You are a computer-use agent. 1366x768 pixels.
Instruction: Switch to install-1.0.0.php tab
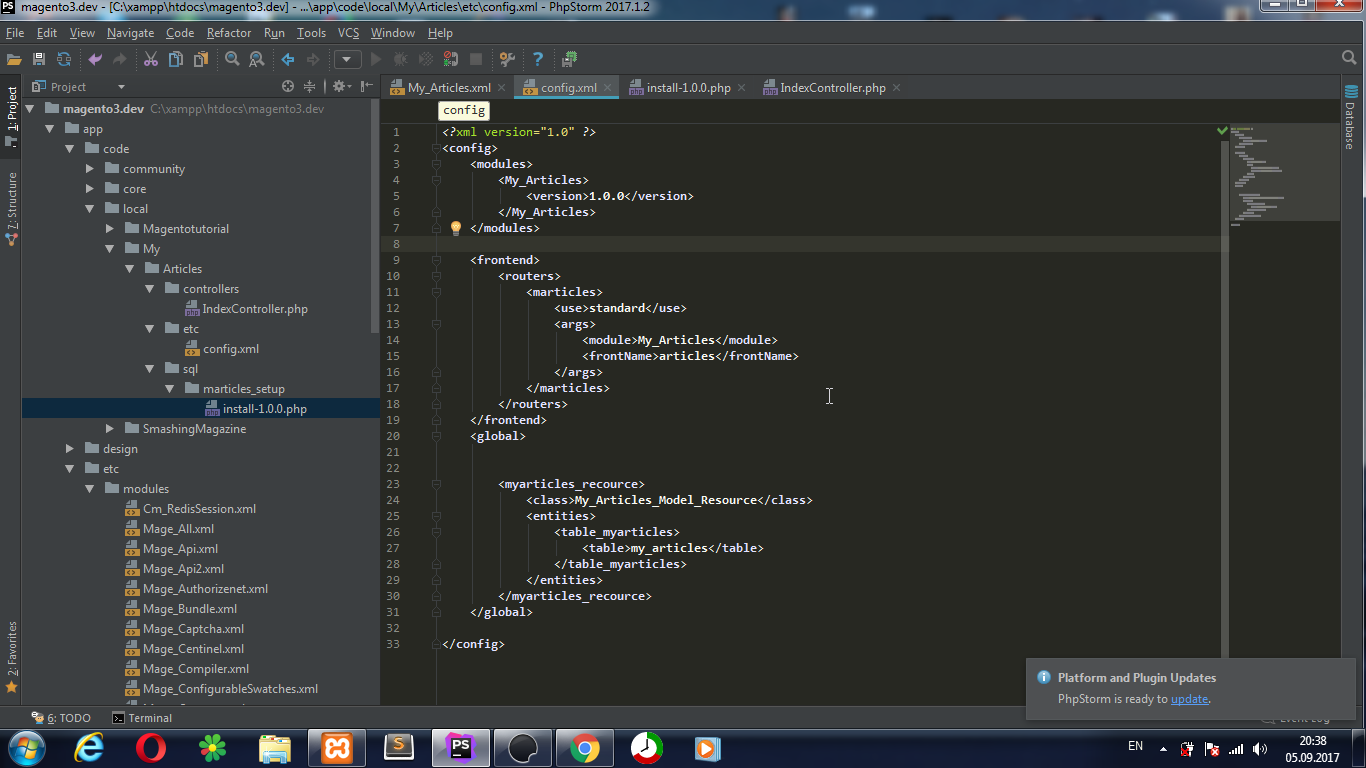pyautogui.click(x=688, y=88)
